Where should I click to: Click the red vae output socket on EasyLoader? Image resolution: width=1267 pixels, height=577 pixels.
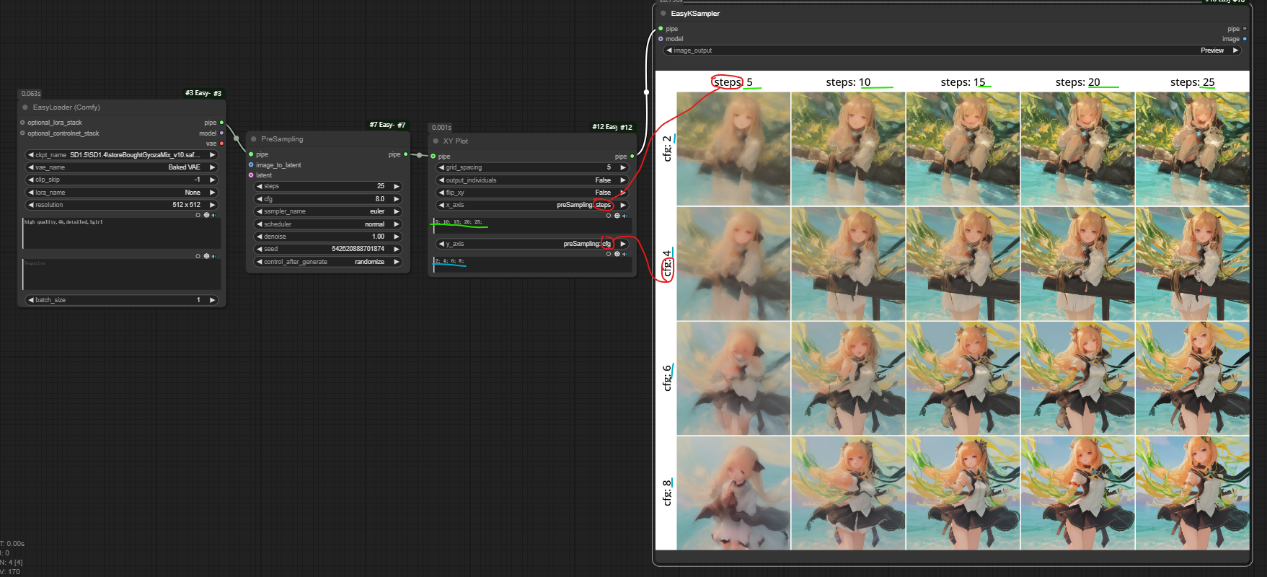[221, 143]
